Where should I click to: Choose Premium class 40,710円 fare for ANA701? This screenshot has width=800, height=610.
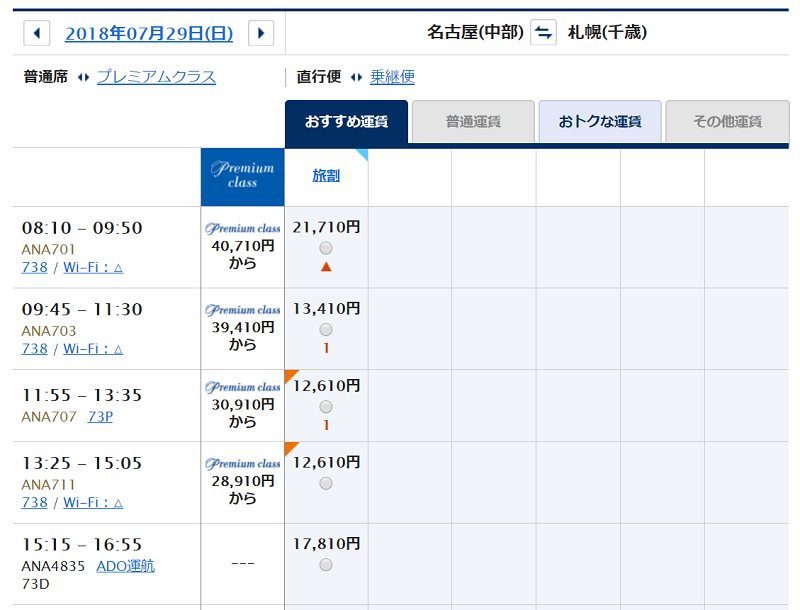[x=243, y=247]
